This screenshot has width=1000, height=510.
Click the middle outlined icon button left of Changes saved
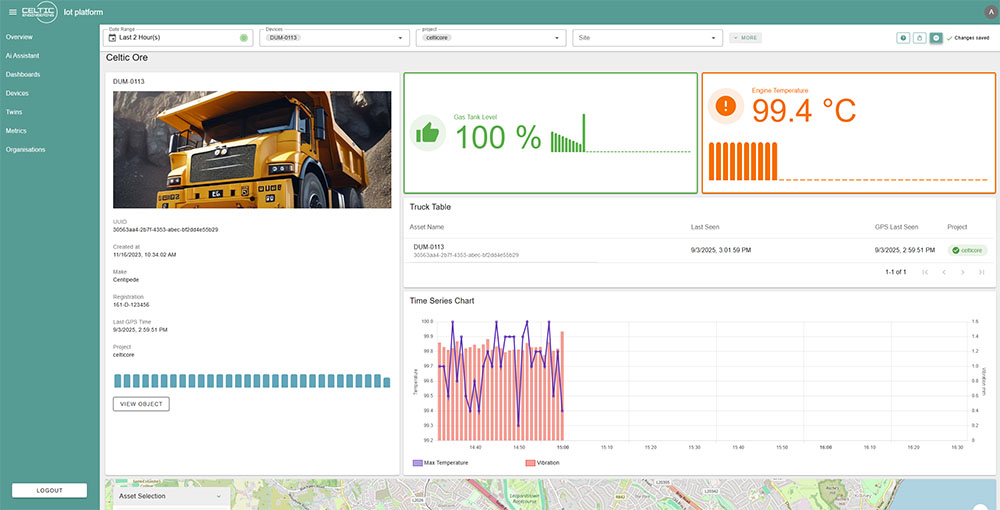(x=920, y=38)
